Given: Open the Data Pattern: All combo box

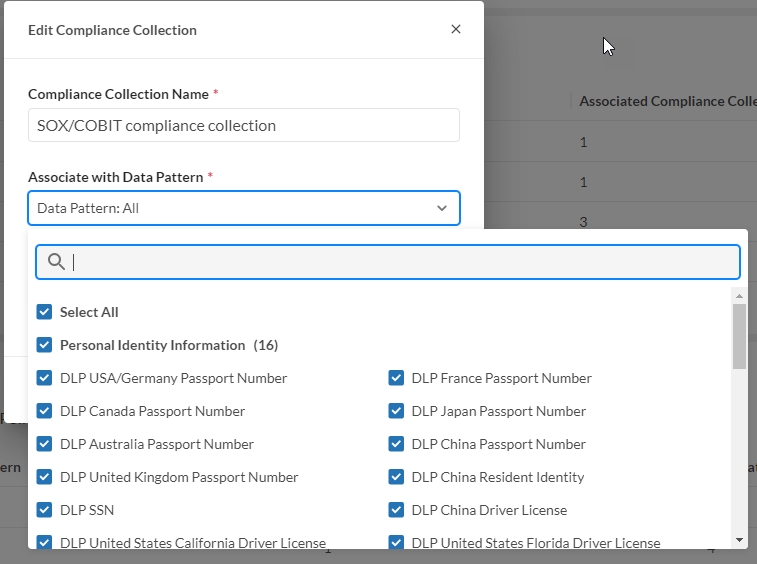Looking at the screenshot, I should coord(230,208).
